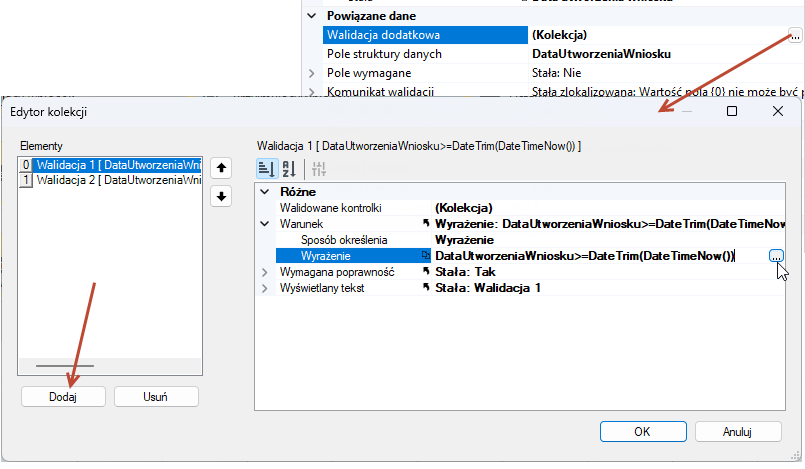The width and height of the screenshot is (805, 469).
Task: Move selected validation down with arrow button
Action: [x=221, y=196]
